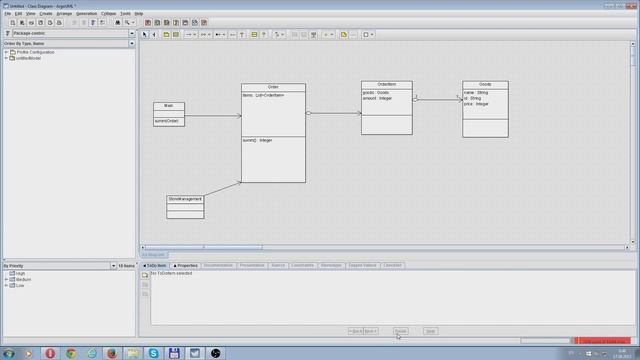Select the arrow Select tool in the diagram toolbar
This screenshot has width=640, height=360.
(x=144, y=35)
